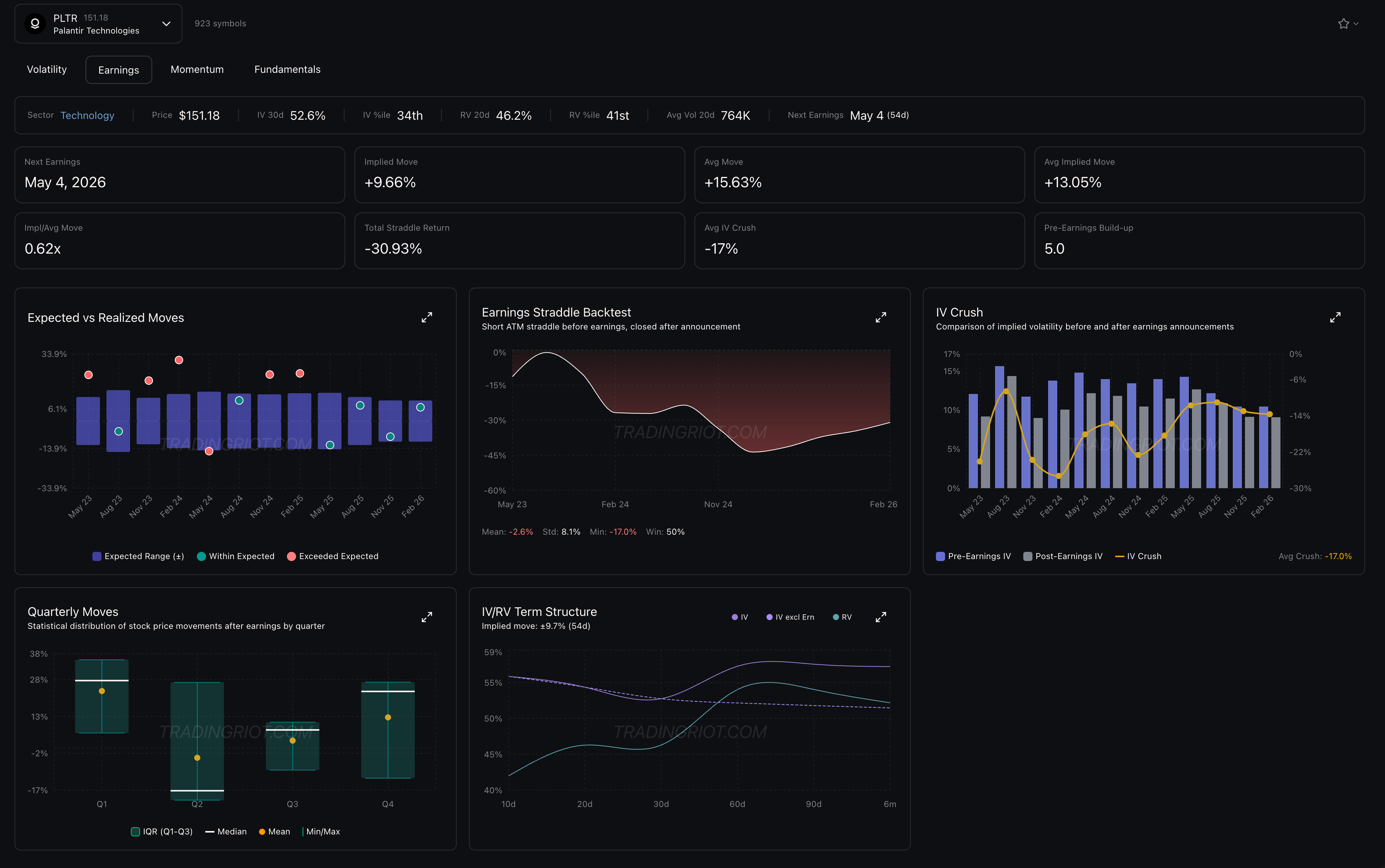Expand the IV Crush chart
Image resolution: width=1385 pixels, height=868 pixels.
point(1335,317)
